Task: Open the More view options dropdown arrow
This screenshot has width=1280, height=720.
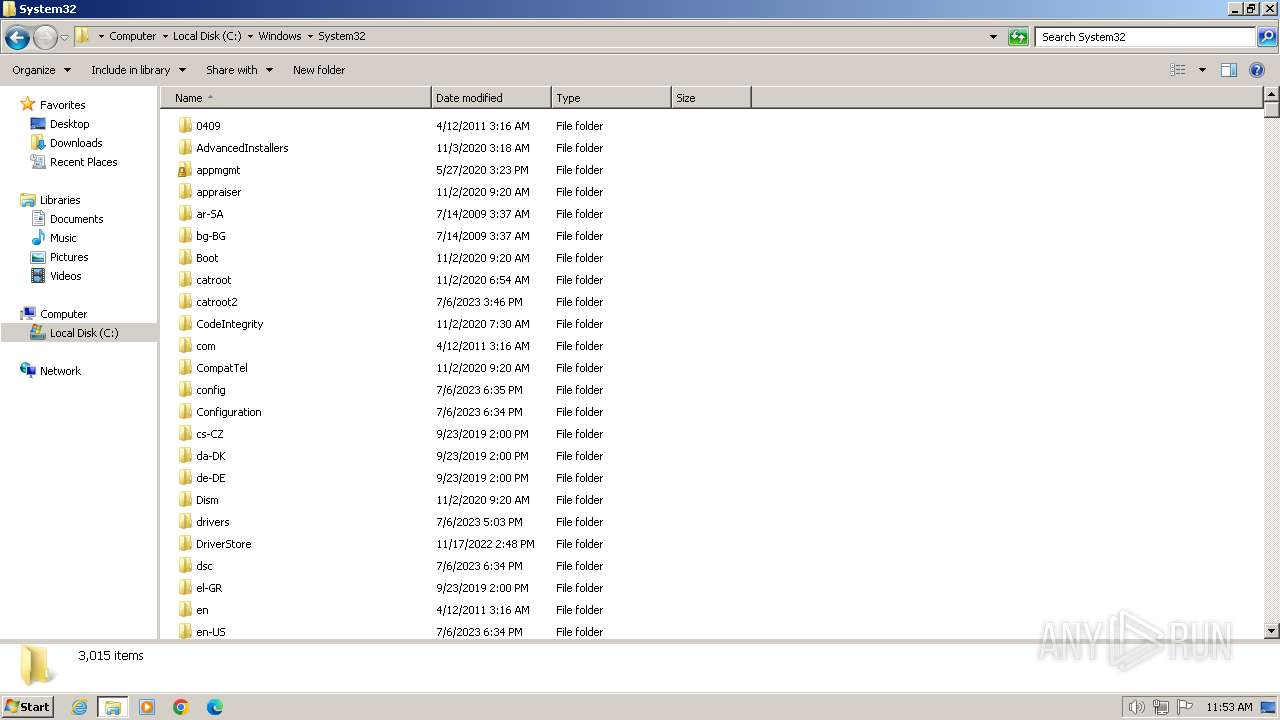Action: click(1202, 70)
